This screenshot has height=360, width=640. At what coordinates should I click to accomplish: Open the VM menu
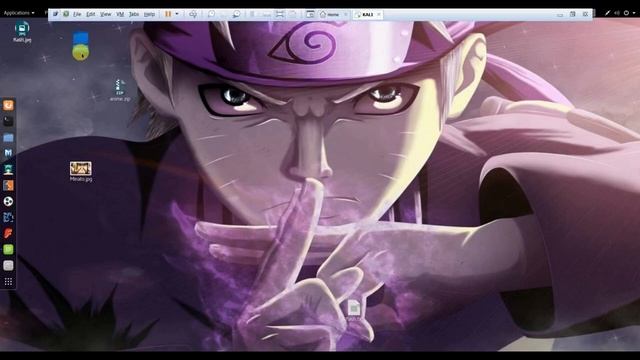(x=120, y=14)
